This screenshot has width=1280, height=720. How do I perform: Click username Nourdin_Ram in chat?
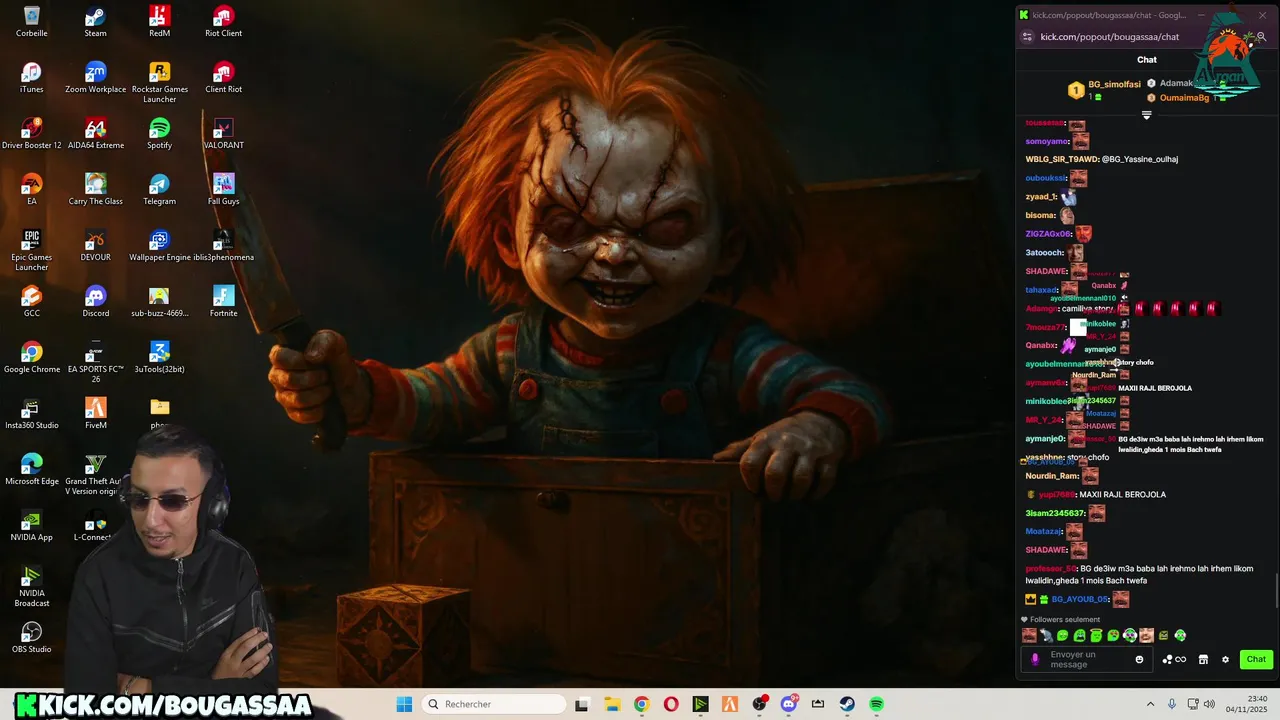pyautogui.click(x=1052, y=476)
